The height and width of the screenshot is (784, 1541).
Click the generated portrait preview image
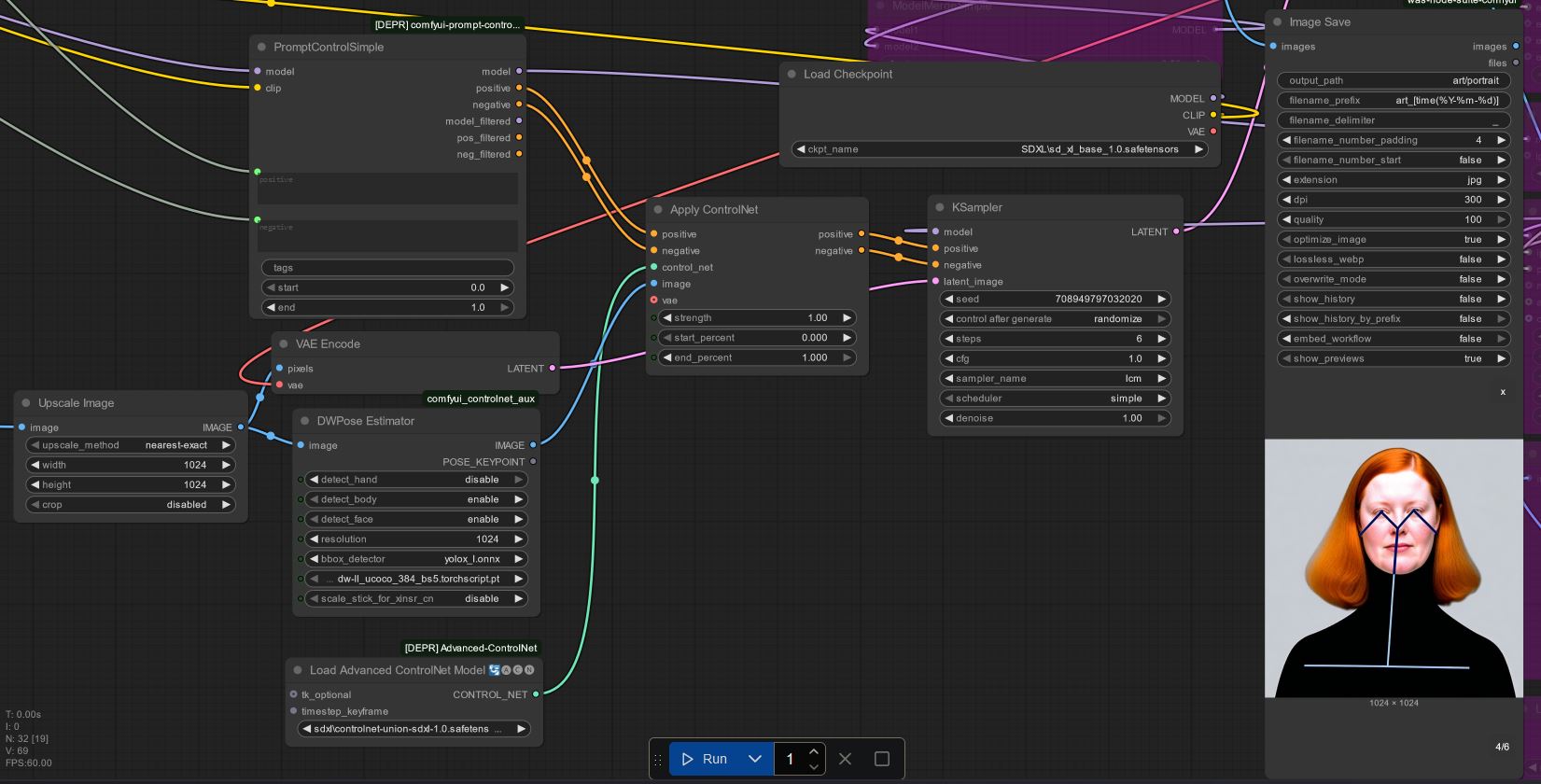[1393, 568]
